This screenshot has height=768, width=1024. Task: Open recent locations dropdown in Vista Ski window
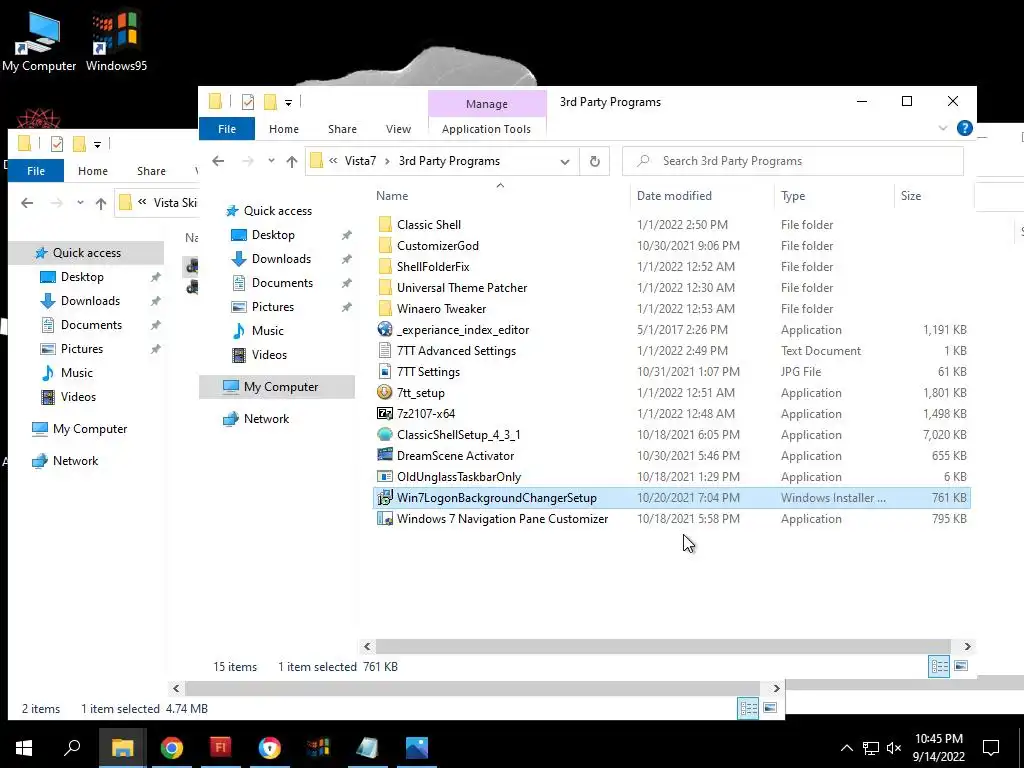pos(80,203)
